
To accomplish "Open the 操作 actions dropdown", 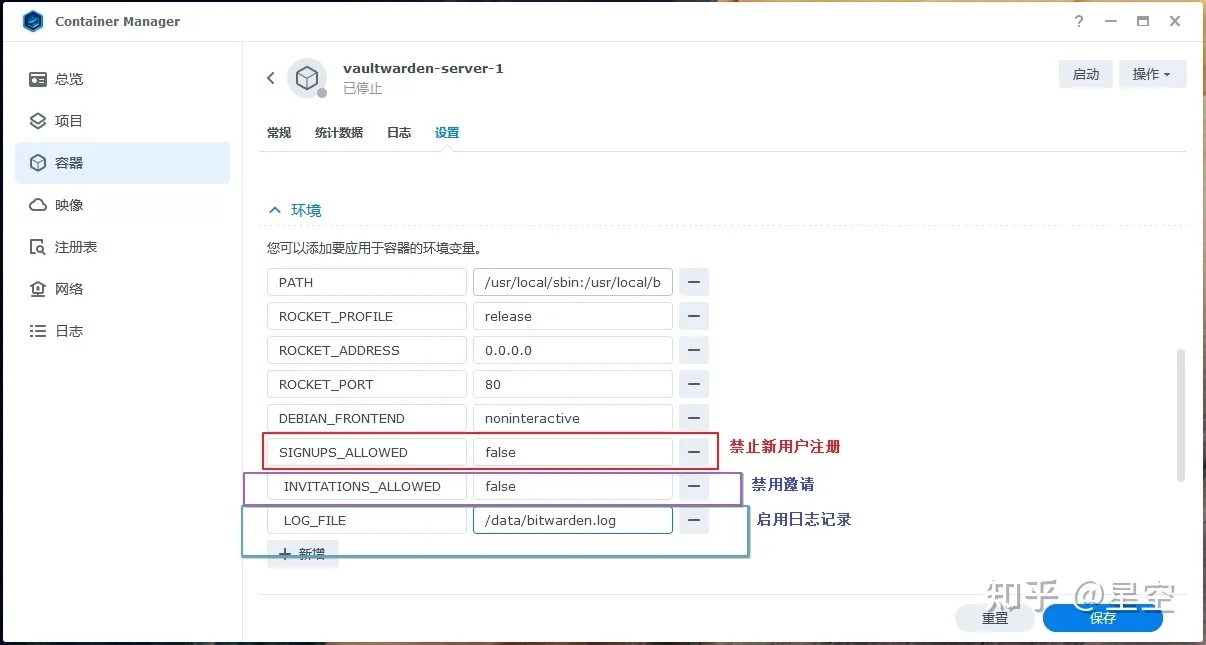I will pos(1152,74).
